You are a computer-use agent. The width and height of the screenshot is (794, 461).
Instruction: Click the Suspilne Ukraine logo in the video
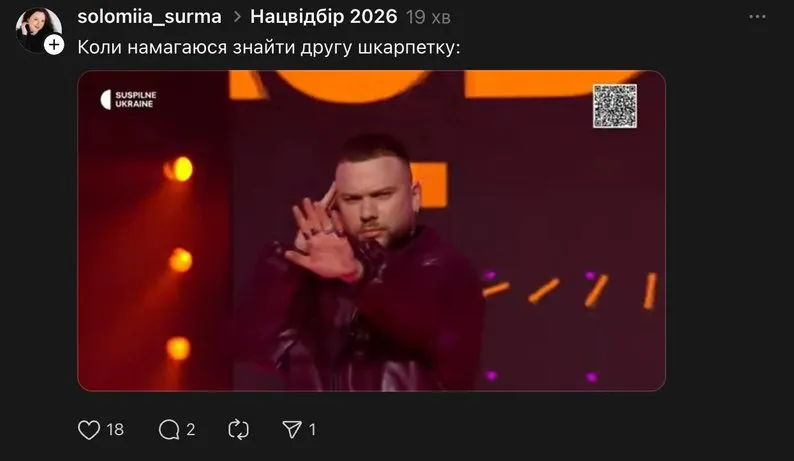coord(129,99)
